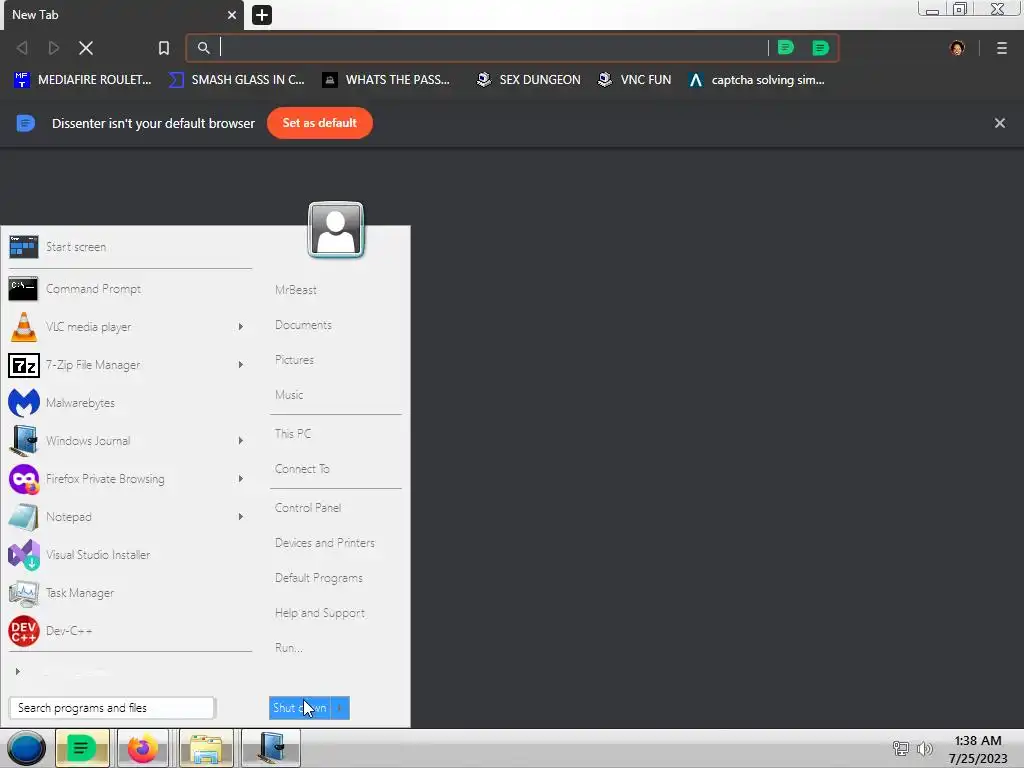Open Default Programs
1024x768 pixels.
(x=319, y=578)
